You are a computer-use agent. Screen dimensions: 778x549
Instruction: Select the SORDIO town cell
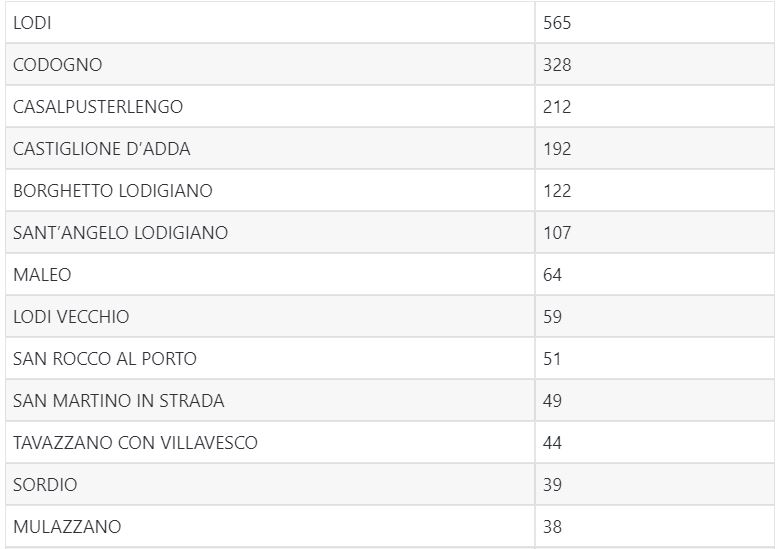click(45, 485)
